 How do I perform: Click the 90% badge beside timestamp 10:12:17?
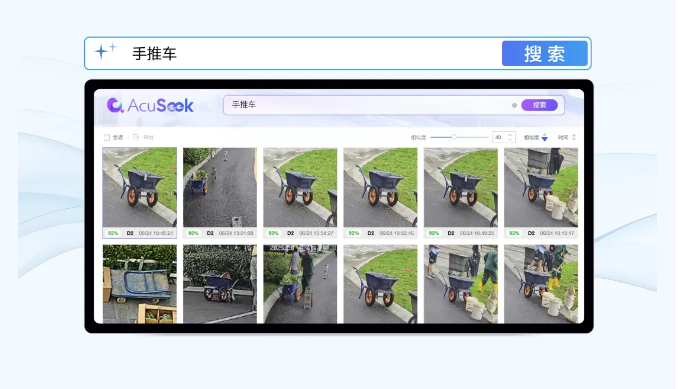coord(514,233)
